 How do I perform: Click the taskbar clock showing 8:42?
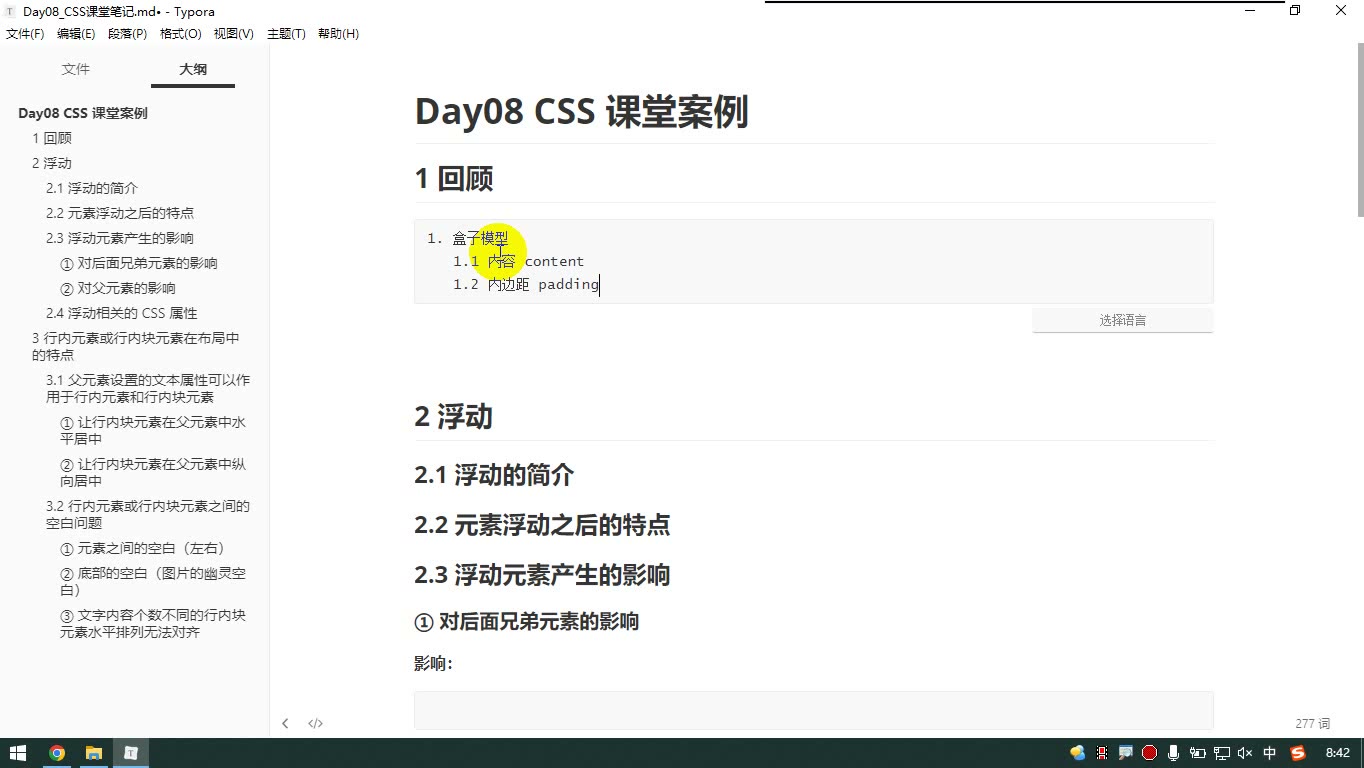[x=1338, y=753]
